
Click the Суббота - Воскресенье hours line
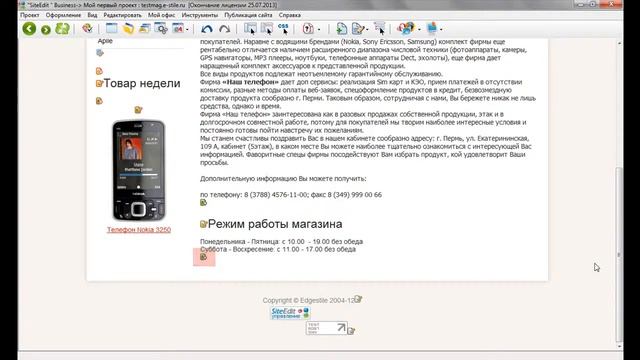[278, 249]
